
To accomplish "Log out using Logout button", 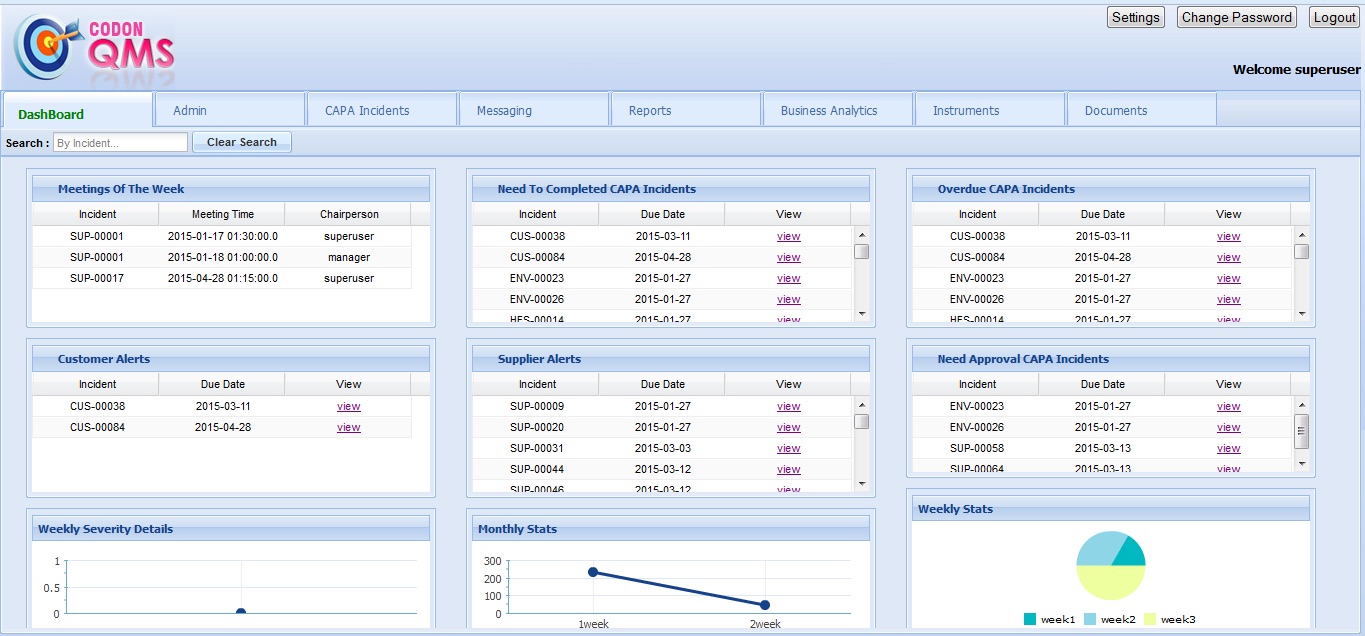I will point(1334,17).
